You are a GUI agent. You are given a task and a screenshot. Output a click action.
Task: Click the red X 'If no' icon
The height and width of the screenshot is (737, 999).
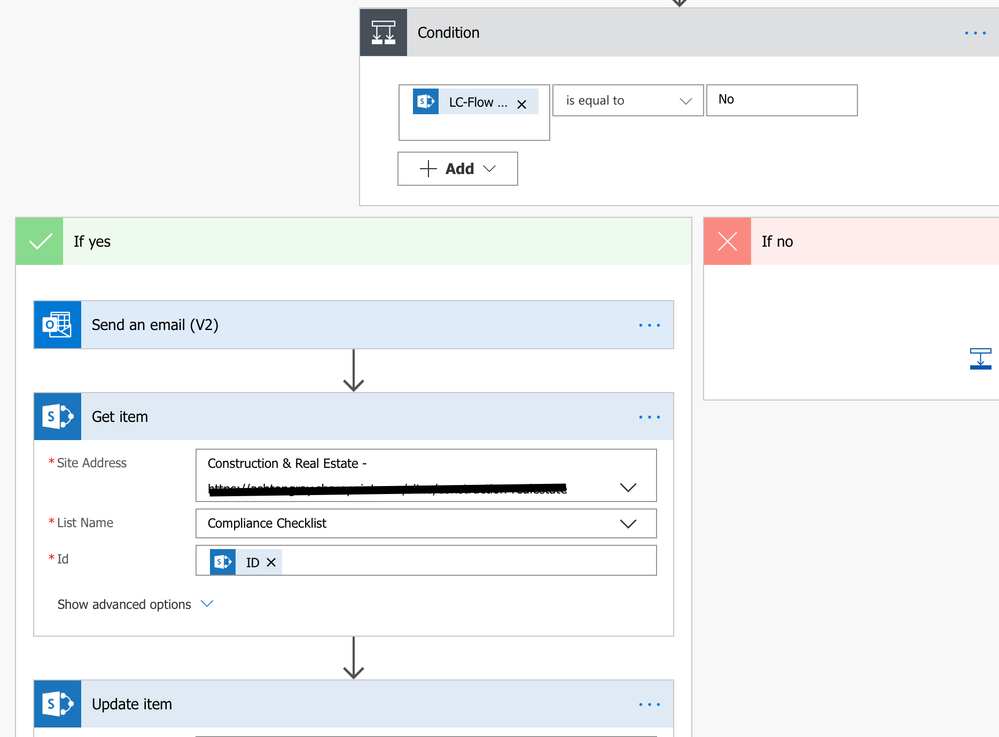[727, 242]
